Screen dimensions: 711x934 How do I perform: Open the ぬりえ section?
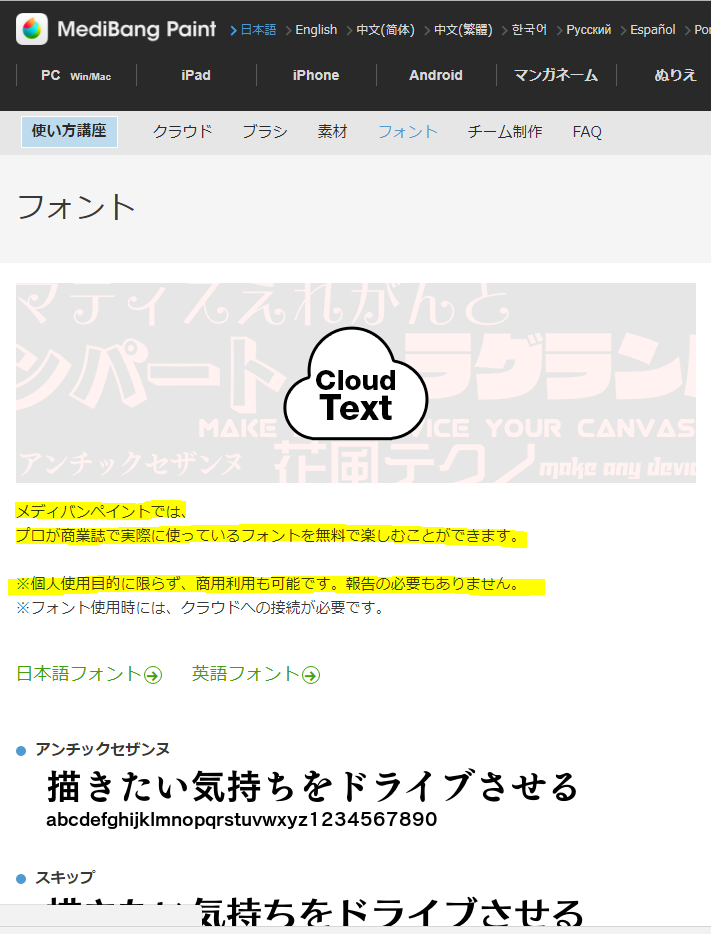675,76
